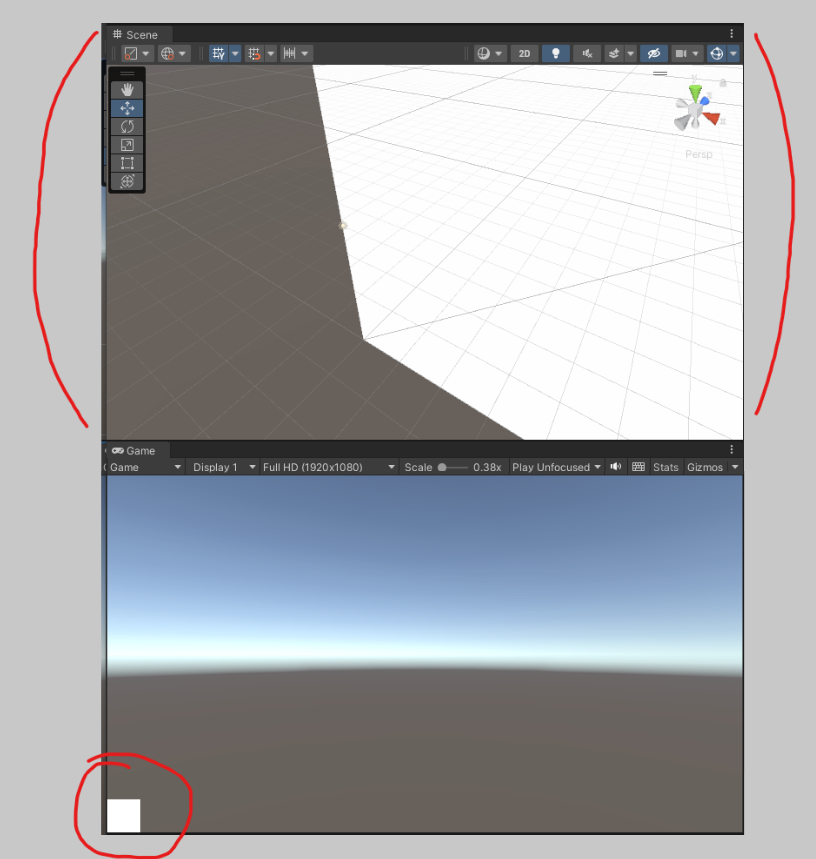Toggle the Gizmos button in Game view
The width and height of the screenshot is (816, 859).
pyautogui.click(x=705, y=467)
